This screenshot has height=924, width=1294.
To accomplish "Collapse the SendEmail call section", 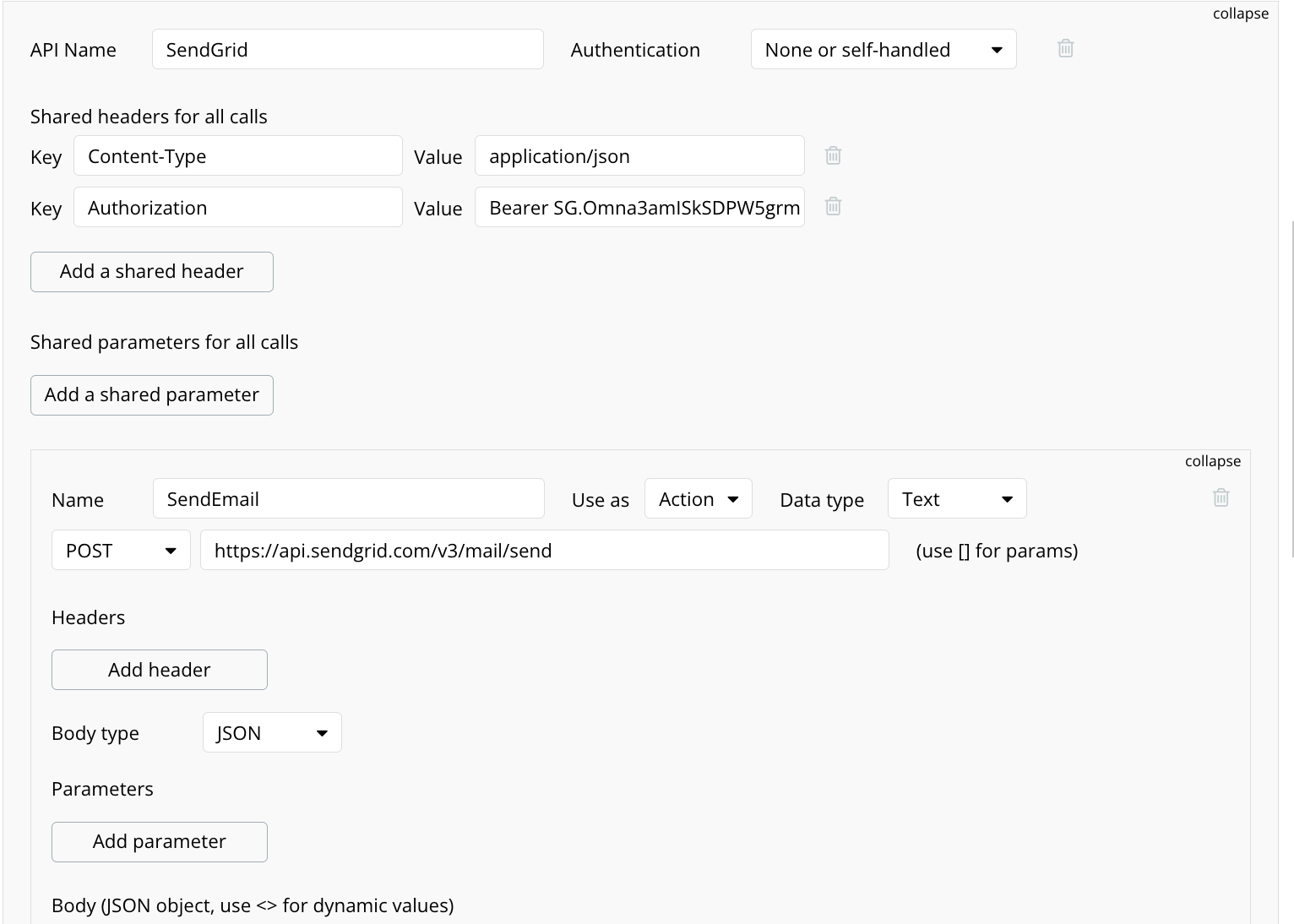I will (1212, 461).
